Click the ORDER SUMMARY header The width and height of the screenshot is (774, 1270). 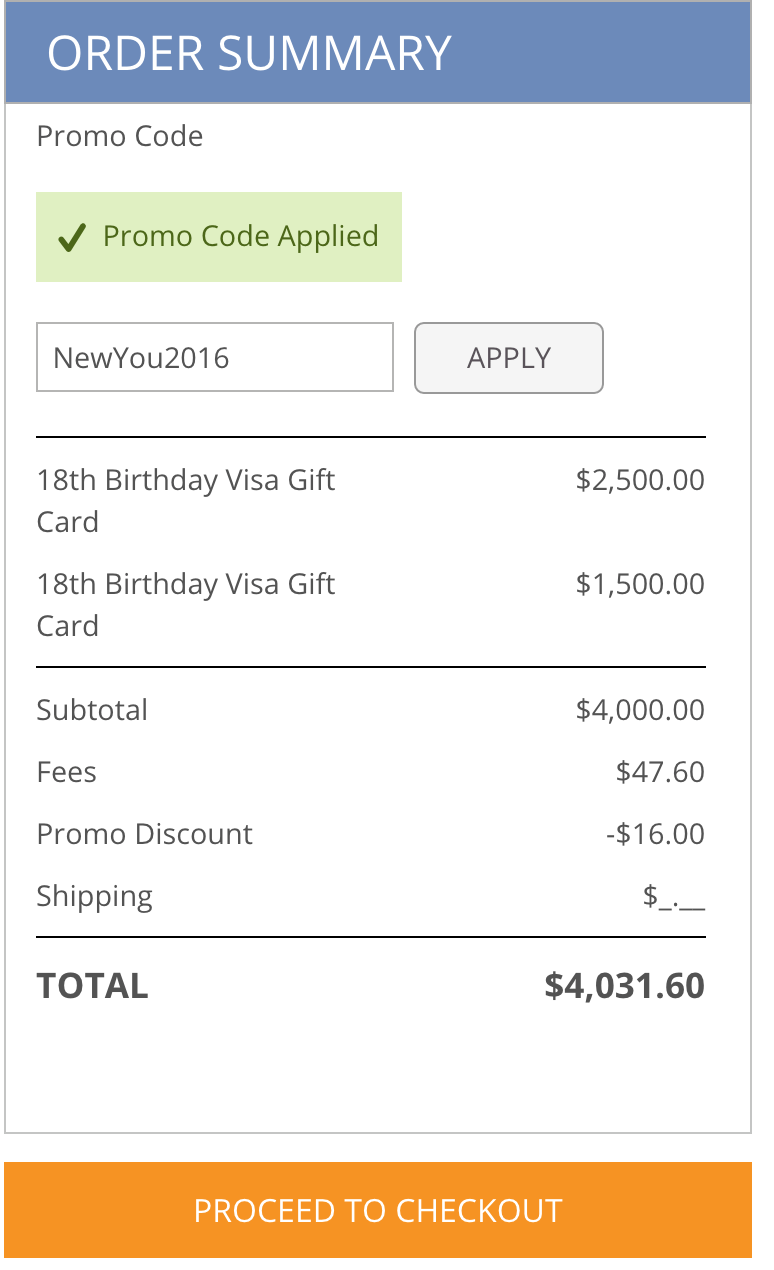point(249,53)
